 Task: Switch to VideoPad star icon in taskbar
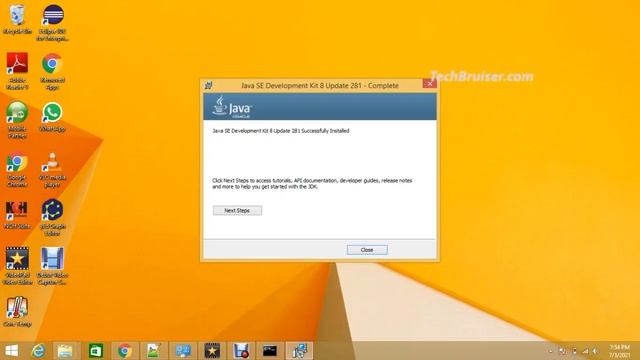[212, 351]
